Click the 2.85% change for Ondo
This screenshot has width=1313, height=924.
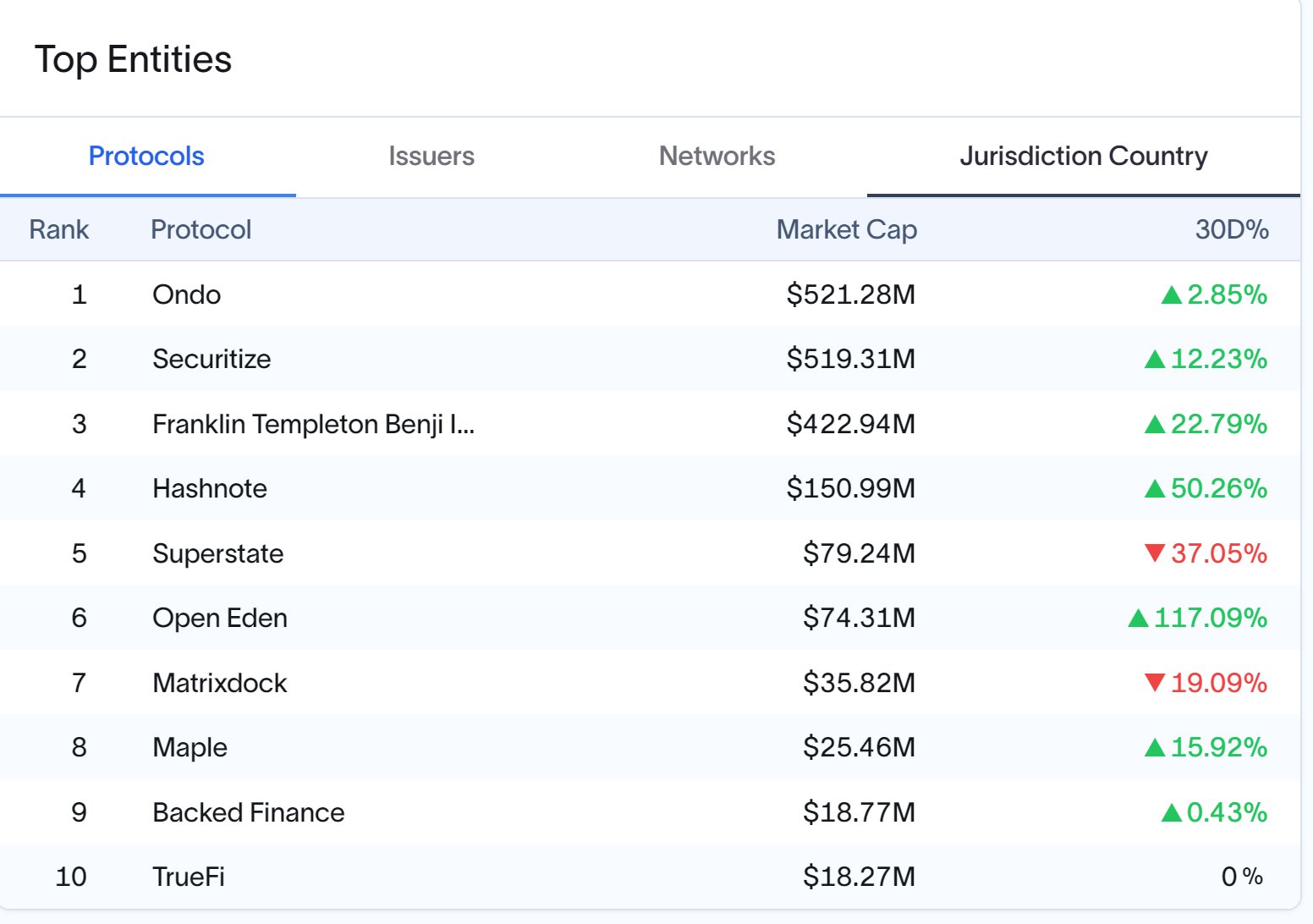click(x=1215, y=294)
